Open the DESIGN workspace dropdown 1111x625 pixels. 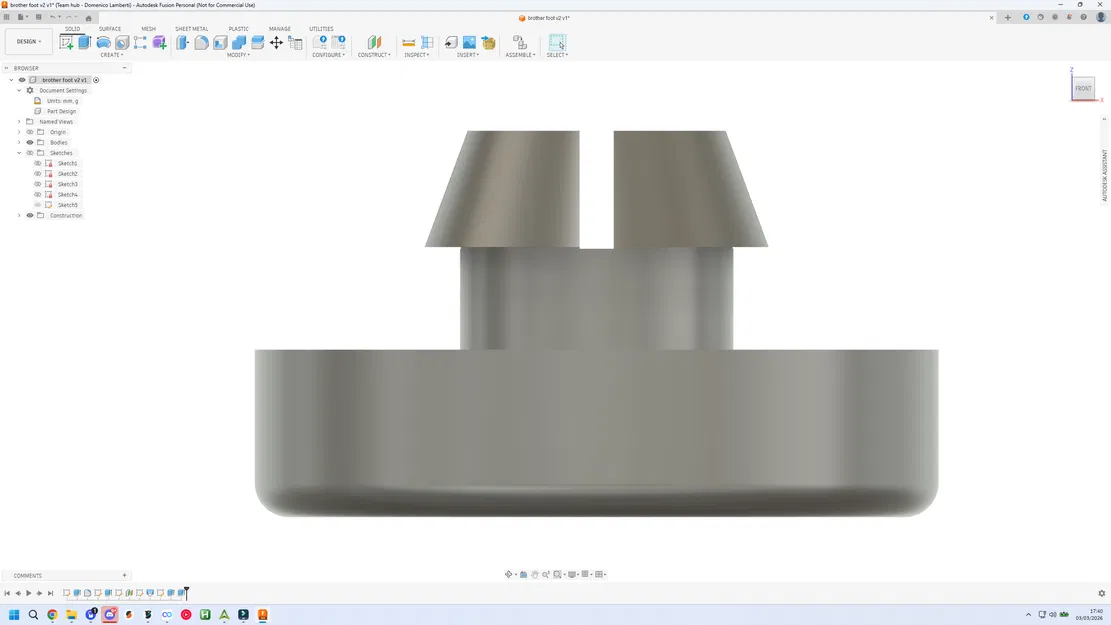(x=29, y=41)
